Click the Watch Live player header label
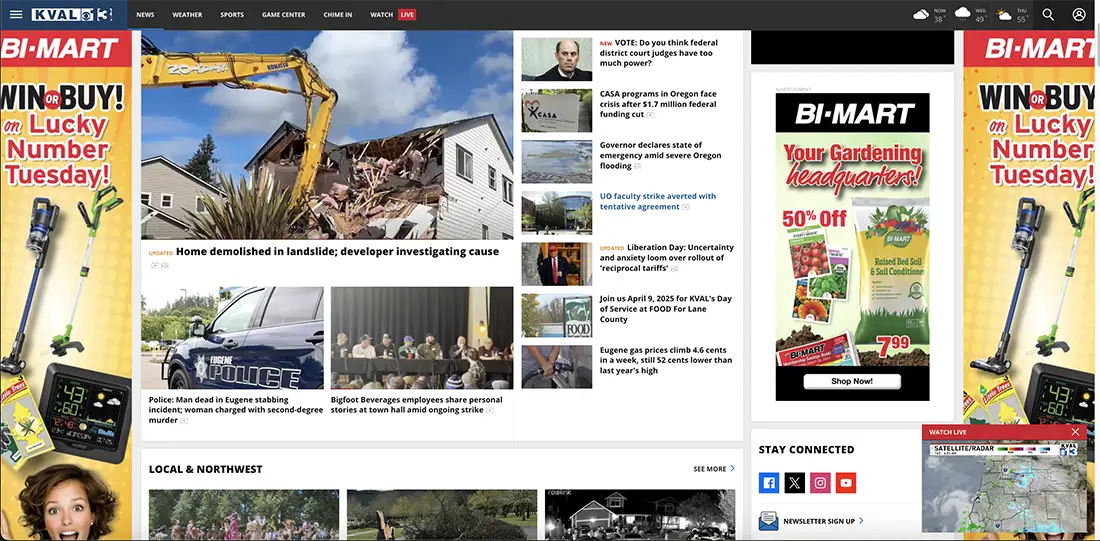Screen dimensions: 1100x541 (947, 432)
